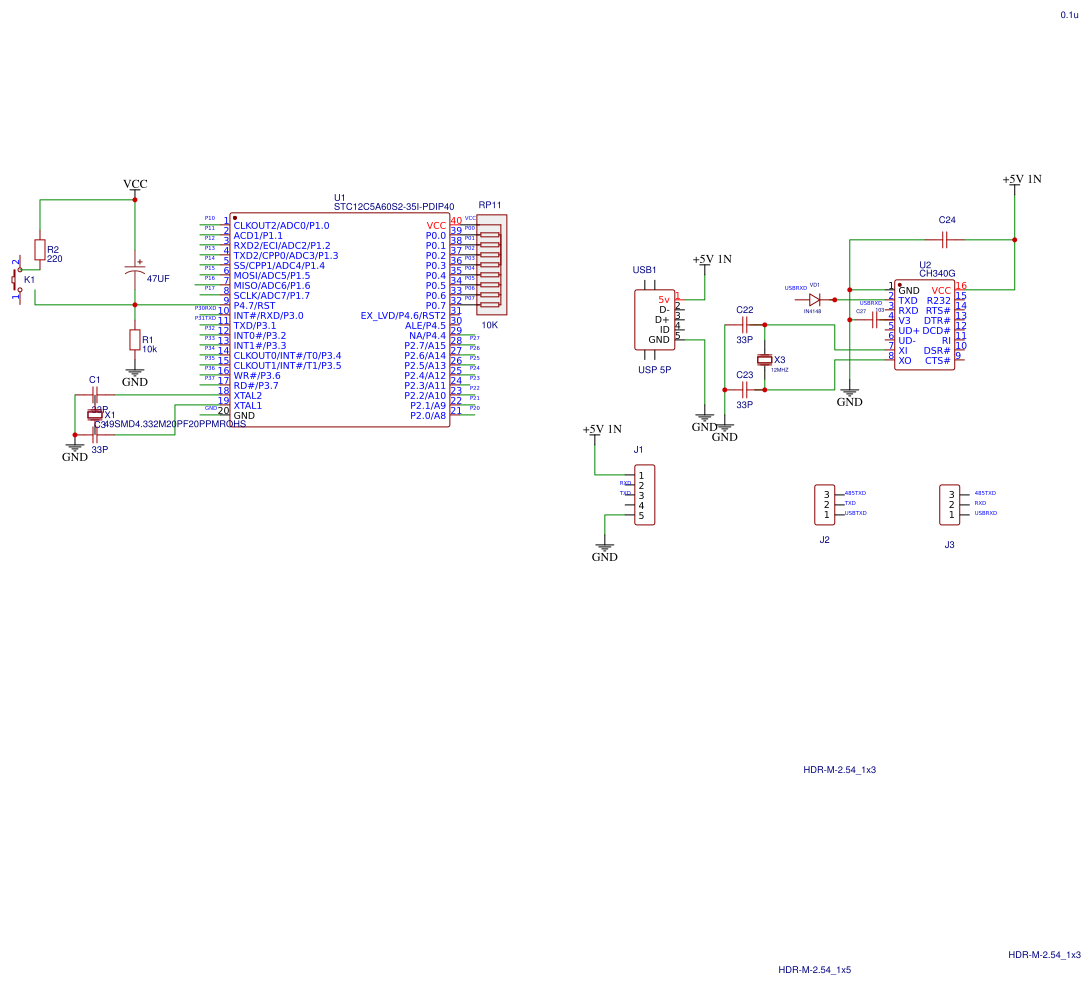This screenshot has width=1091, height=985.
Task: Click the J2 three-pin header
Action: click(x=825, y=505)
